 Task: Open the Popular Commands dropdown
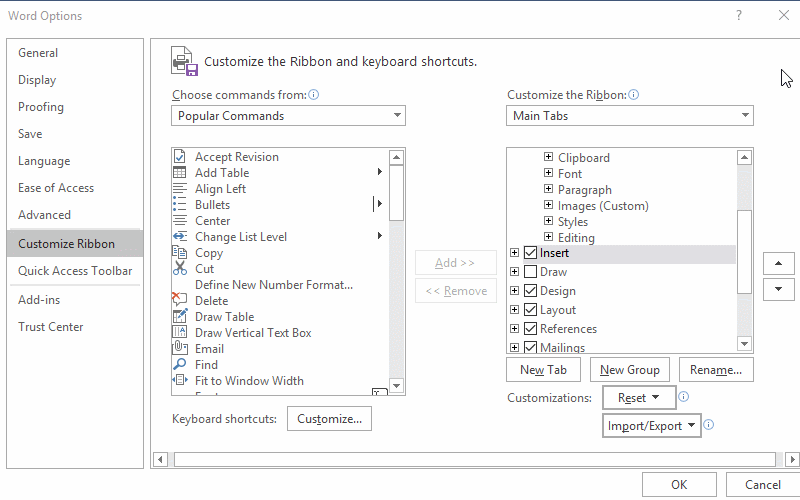click(288, 116)
